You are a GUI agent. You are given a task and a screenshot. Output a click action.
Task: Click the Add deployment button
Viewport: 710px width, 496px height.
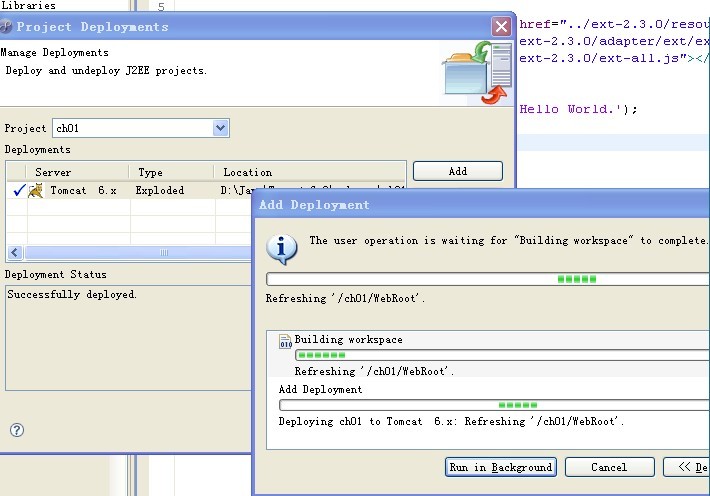pos(458,171)
